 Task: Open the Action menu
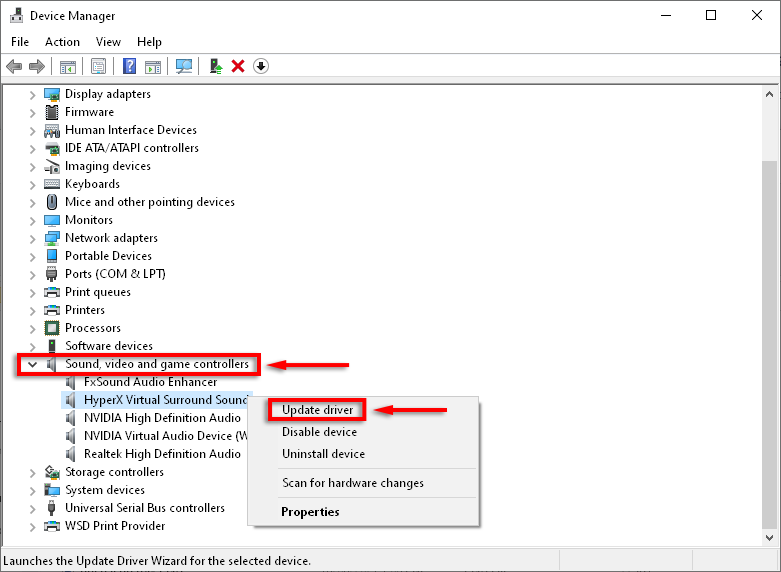coord(62,42)
